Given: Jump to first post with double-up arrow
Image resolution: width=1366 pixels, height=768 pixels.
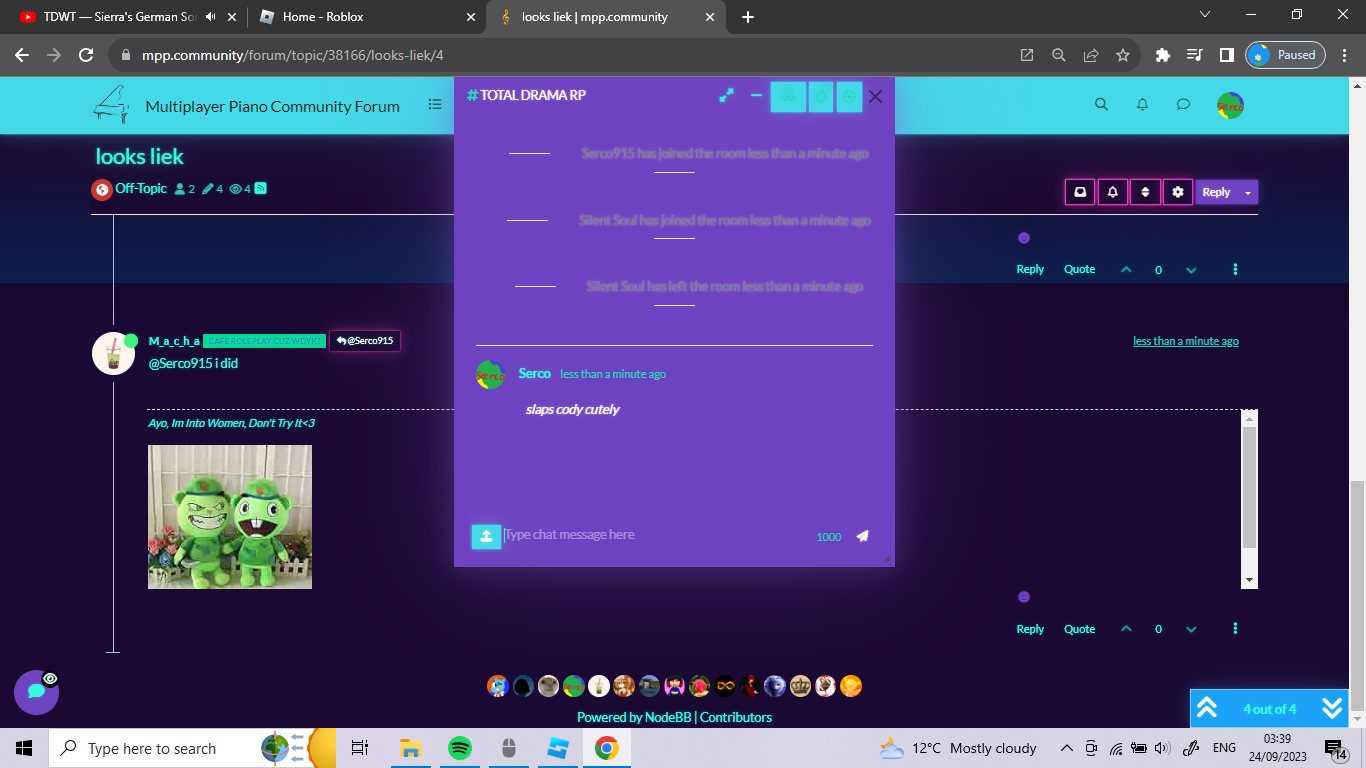Looking at the screenshot, I should (x=1207, y=708).
